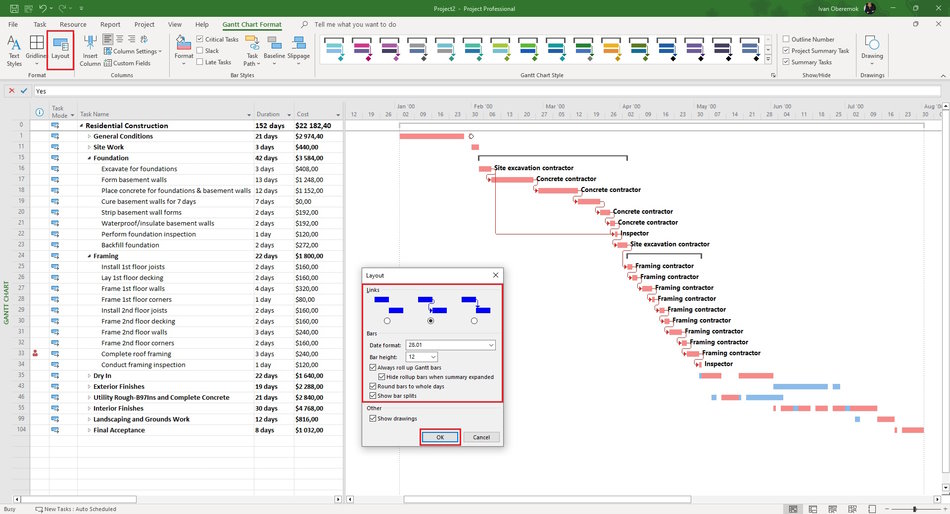Open the Column Settings dropdown
This screenshot has height=514, width=950.
(x=133, y=51)
